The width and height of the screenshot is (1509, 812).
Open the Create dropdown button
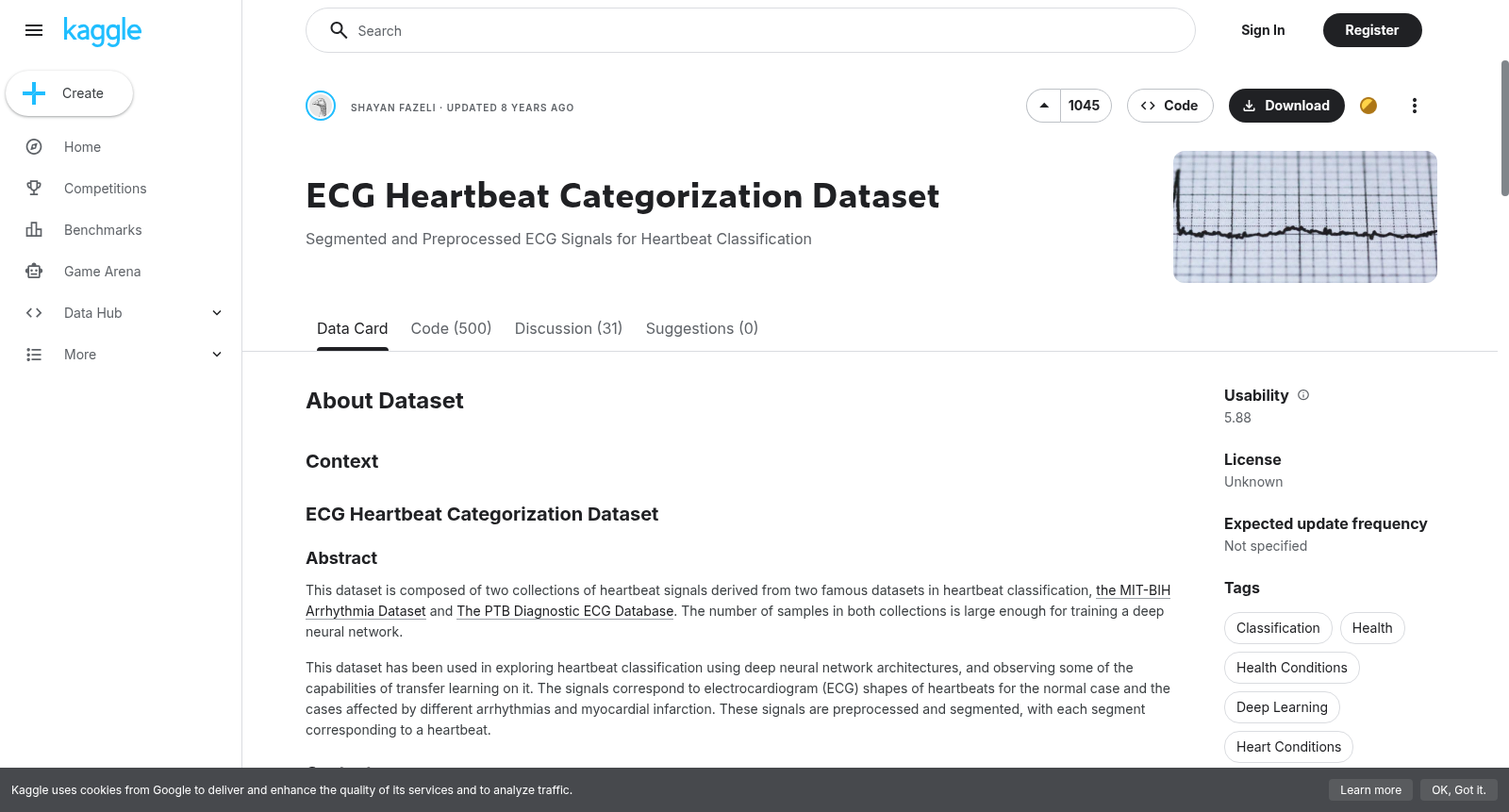pyautogui.click(x=70, y=93)
